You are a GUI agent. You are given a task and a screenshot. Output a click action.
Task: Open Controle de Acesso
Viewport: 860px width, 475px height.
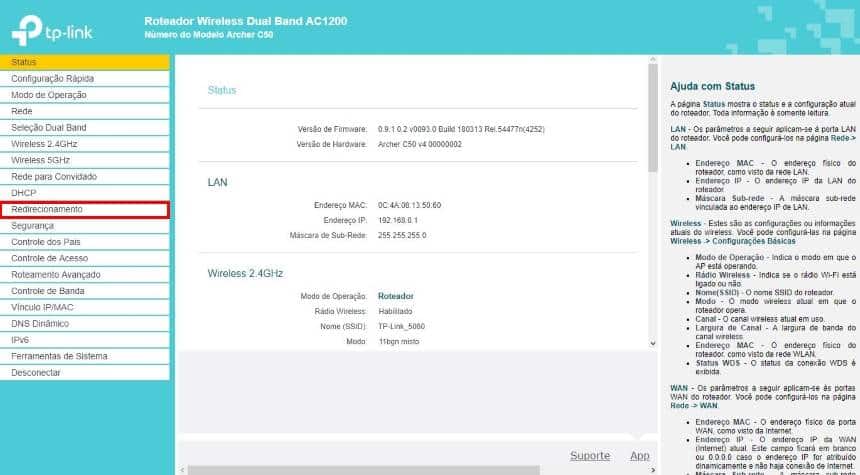click(x=84, y=258)
